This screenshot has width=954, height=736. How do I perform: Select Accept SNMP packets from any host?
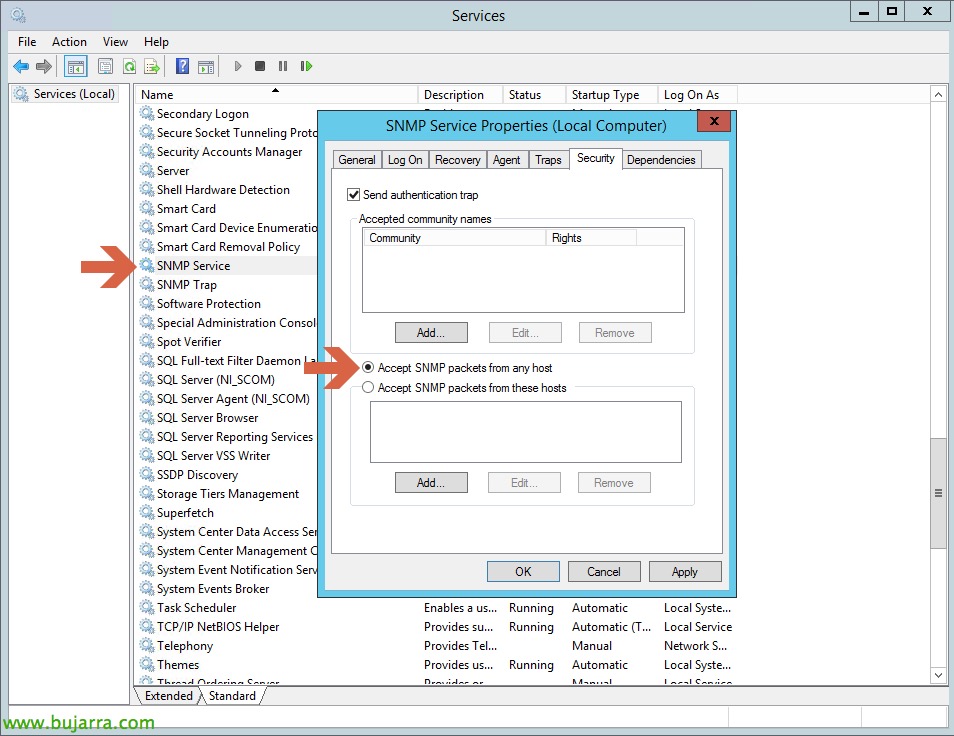coord(367,367)
